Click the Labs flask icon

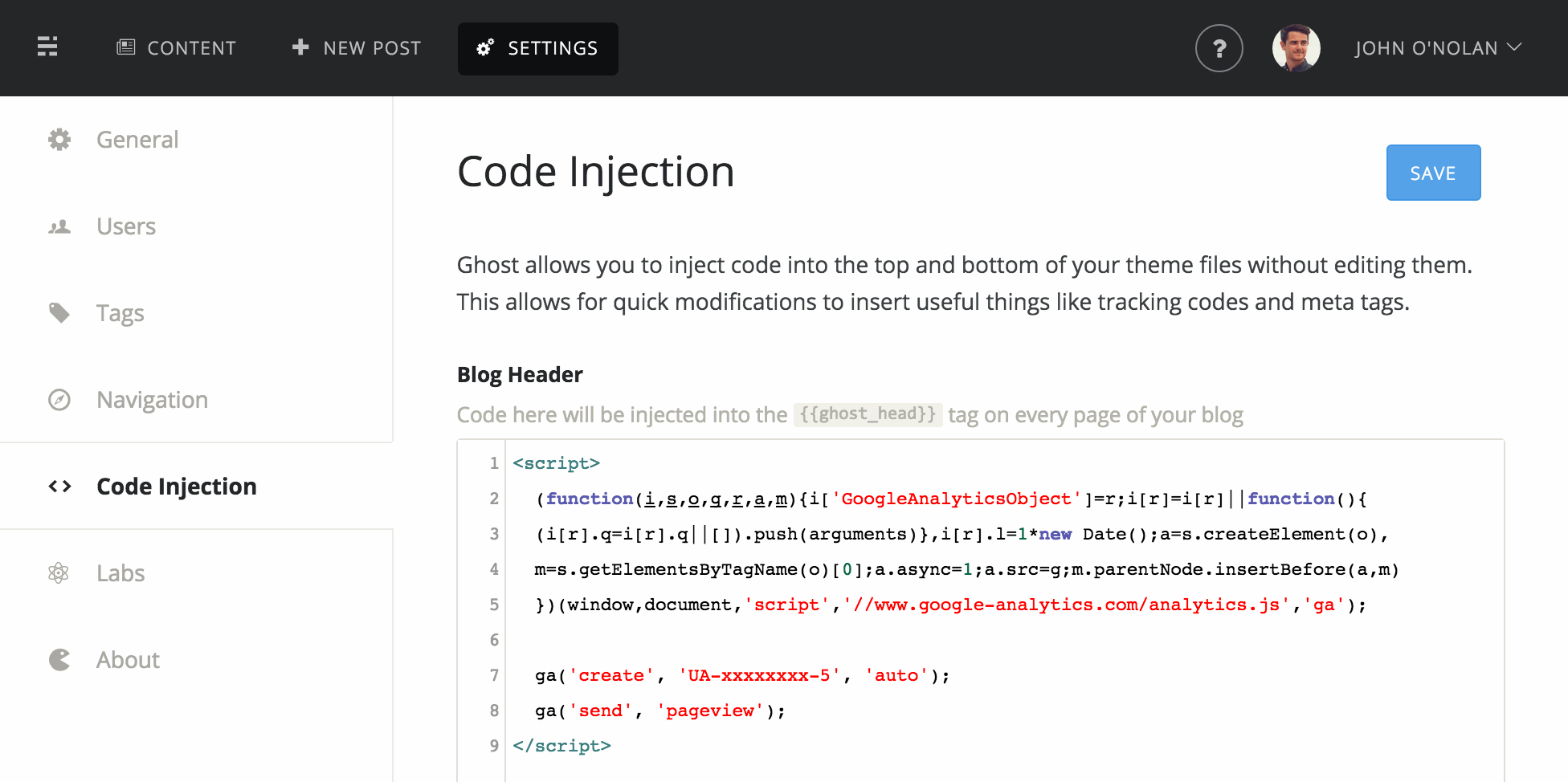[59, 572]
